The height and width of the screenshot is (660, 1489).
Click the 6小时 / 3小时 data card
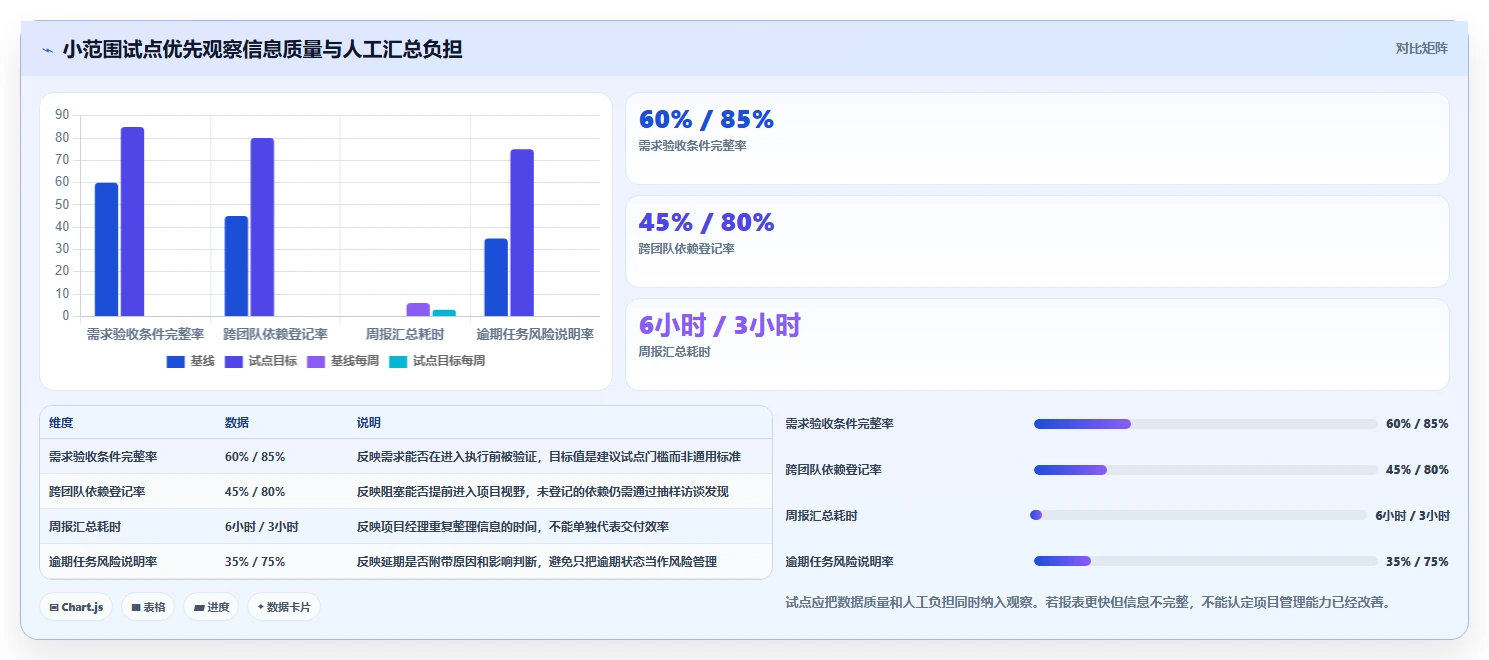(1037, 344)
